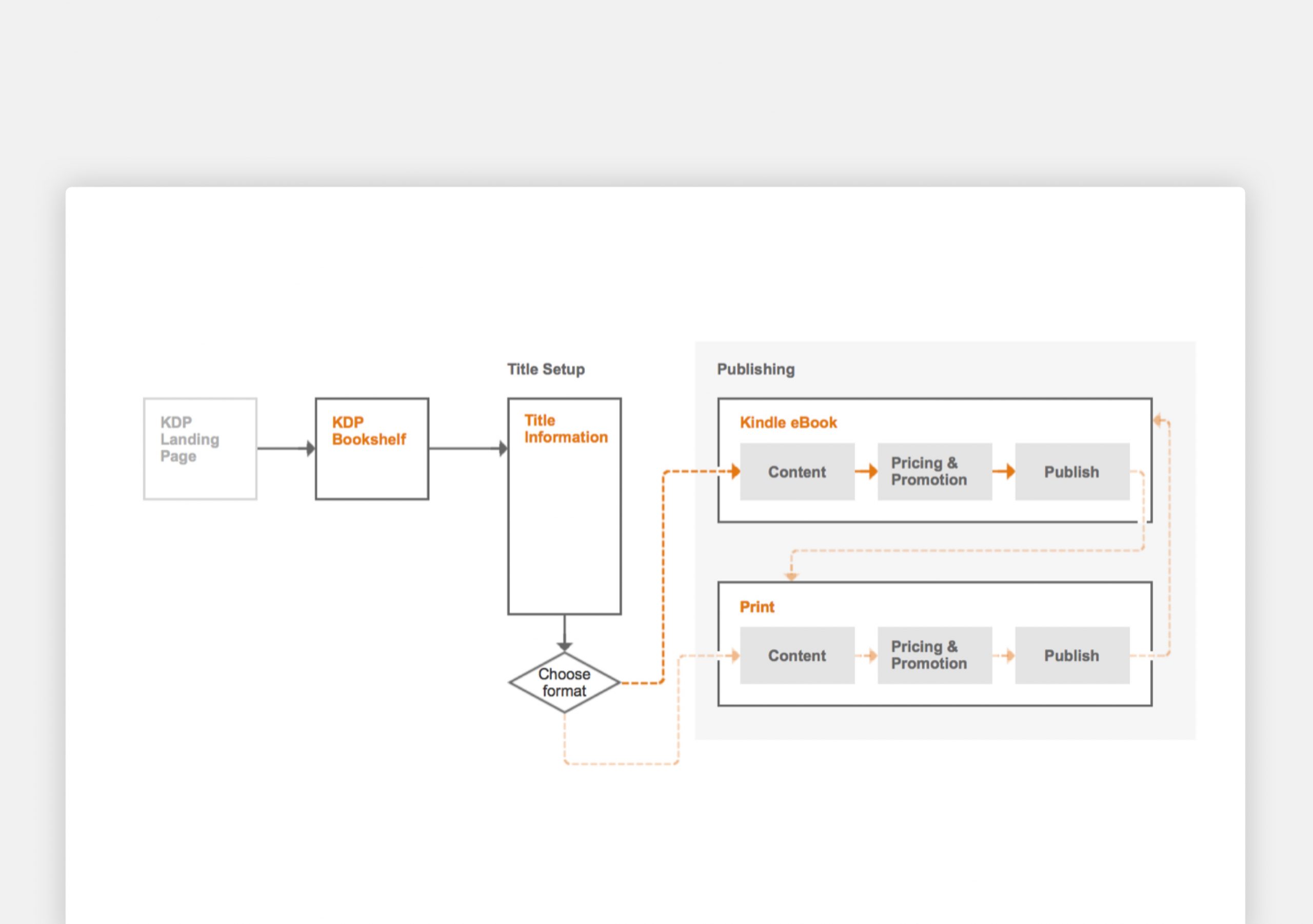This screenshot has height=924, width=1313.
Task: Select Content step under Print
Action: [x=797, y=655]
